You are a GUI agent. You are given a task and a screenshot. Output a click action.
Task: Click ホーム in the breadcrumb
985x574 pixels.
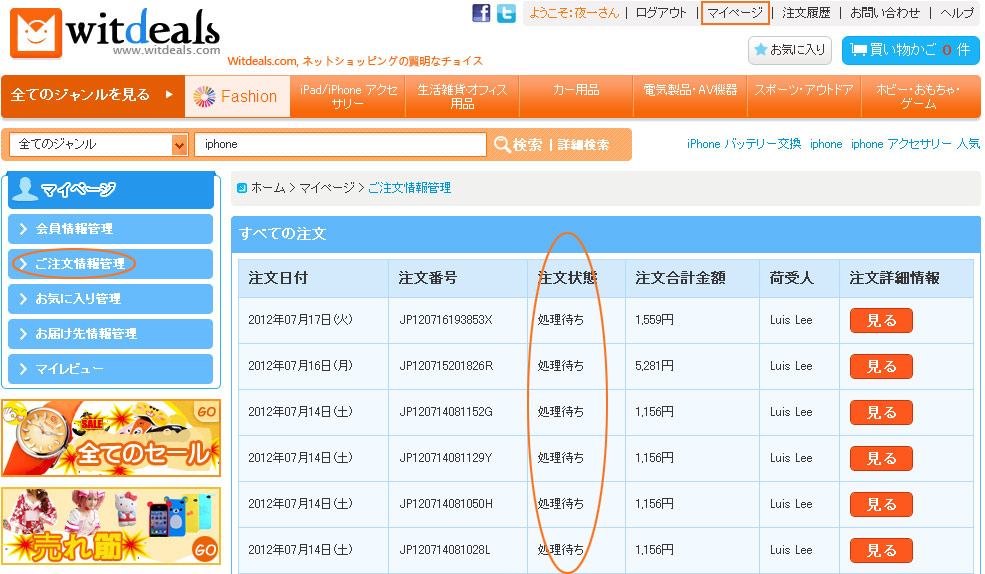268,188
